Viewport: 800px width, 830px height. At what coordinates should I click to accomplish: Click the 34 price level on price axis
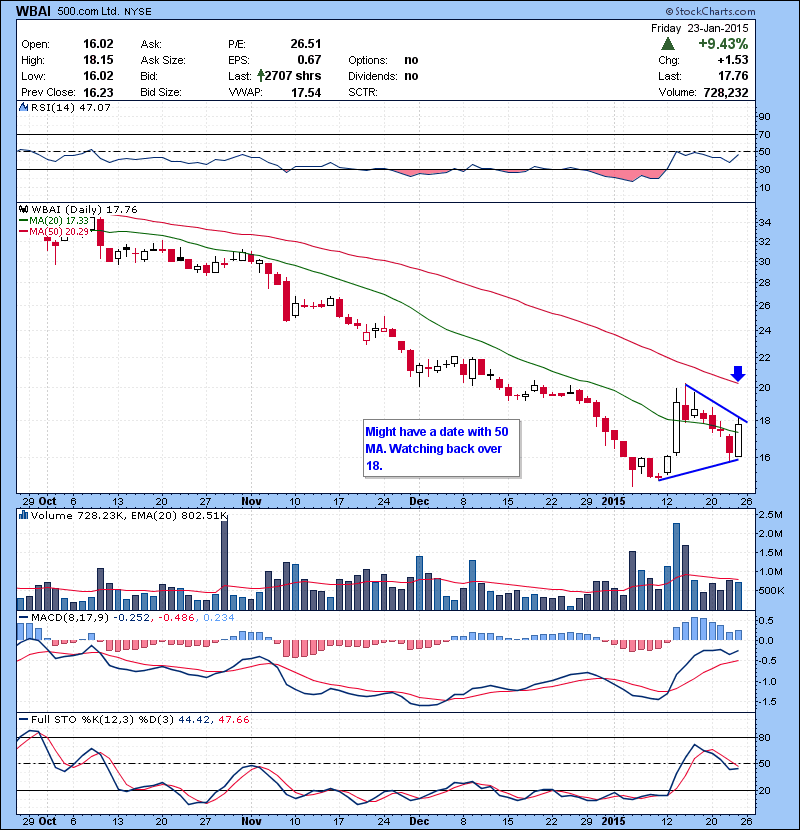tap(765, 222)
